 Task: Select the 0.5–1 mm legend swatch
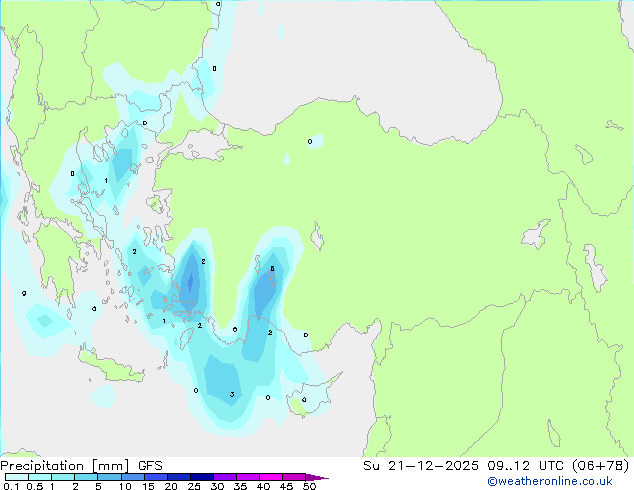click(x=40, y=477)
